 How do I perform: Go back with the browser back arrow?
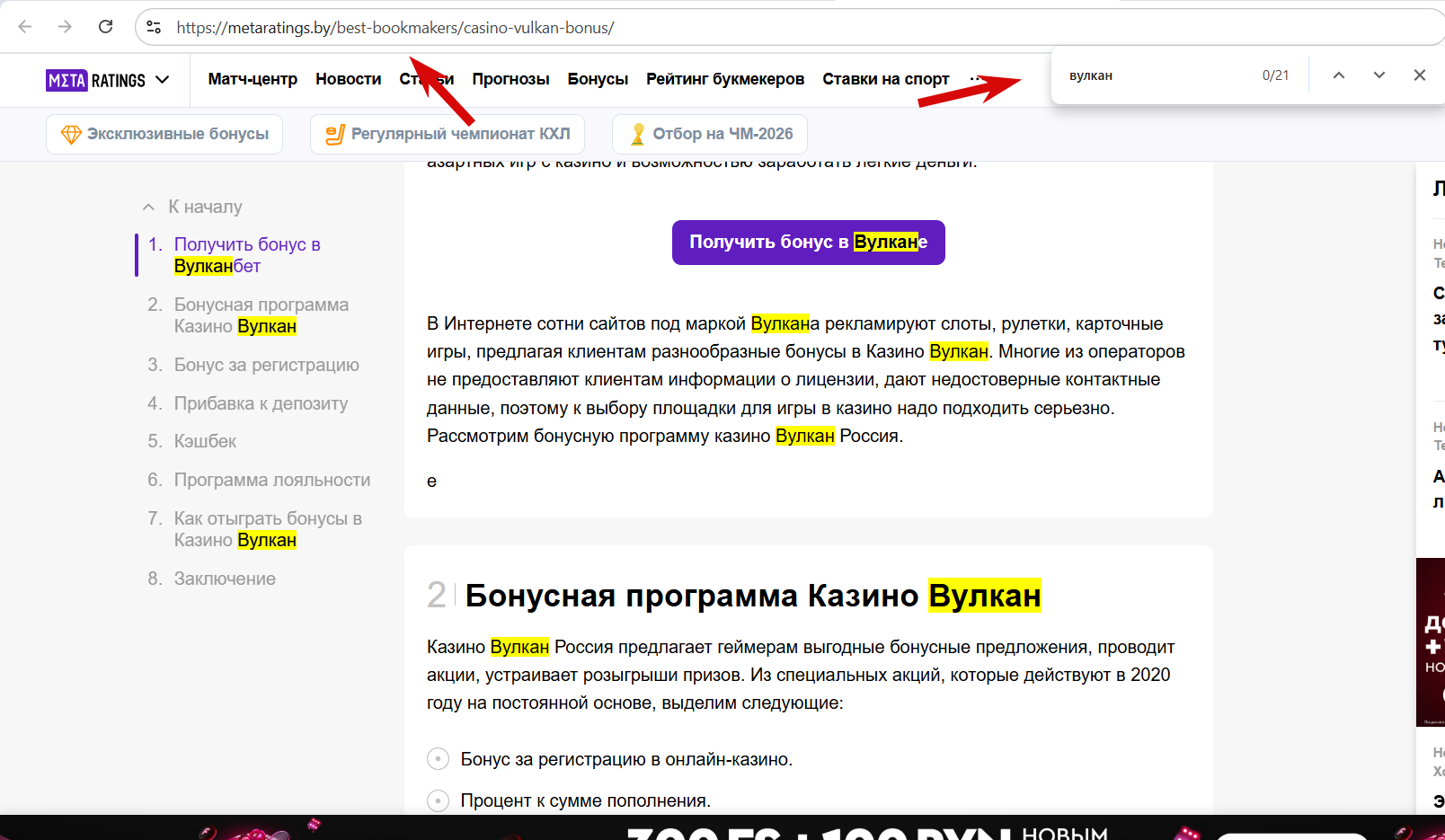coord(25,27)
